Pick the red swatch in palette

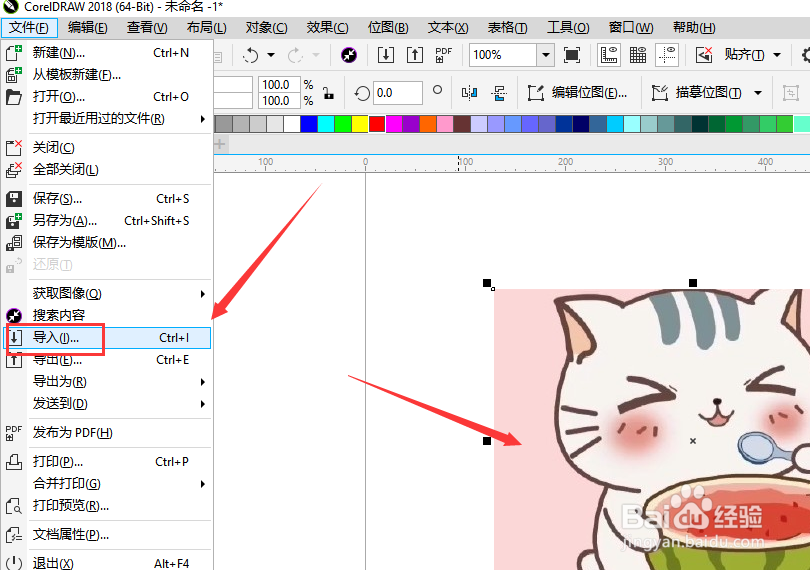377,124
